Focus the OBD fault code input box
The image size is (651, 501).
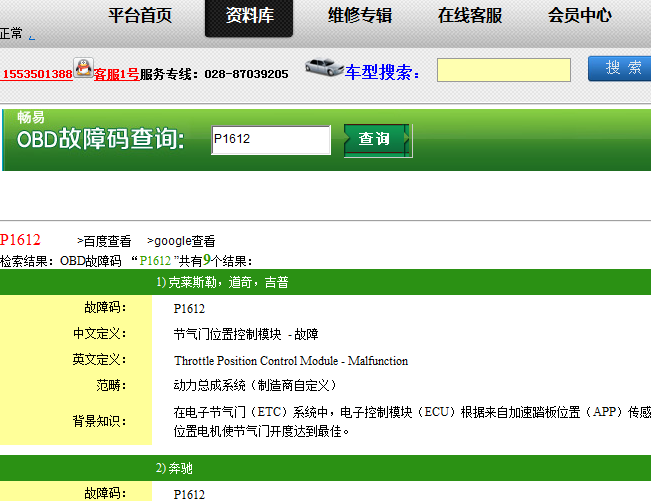point(270,139)
